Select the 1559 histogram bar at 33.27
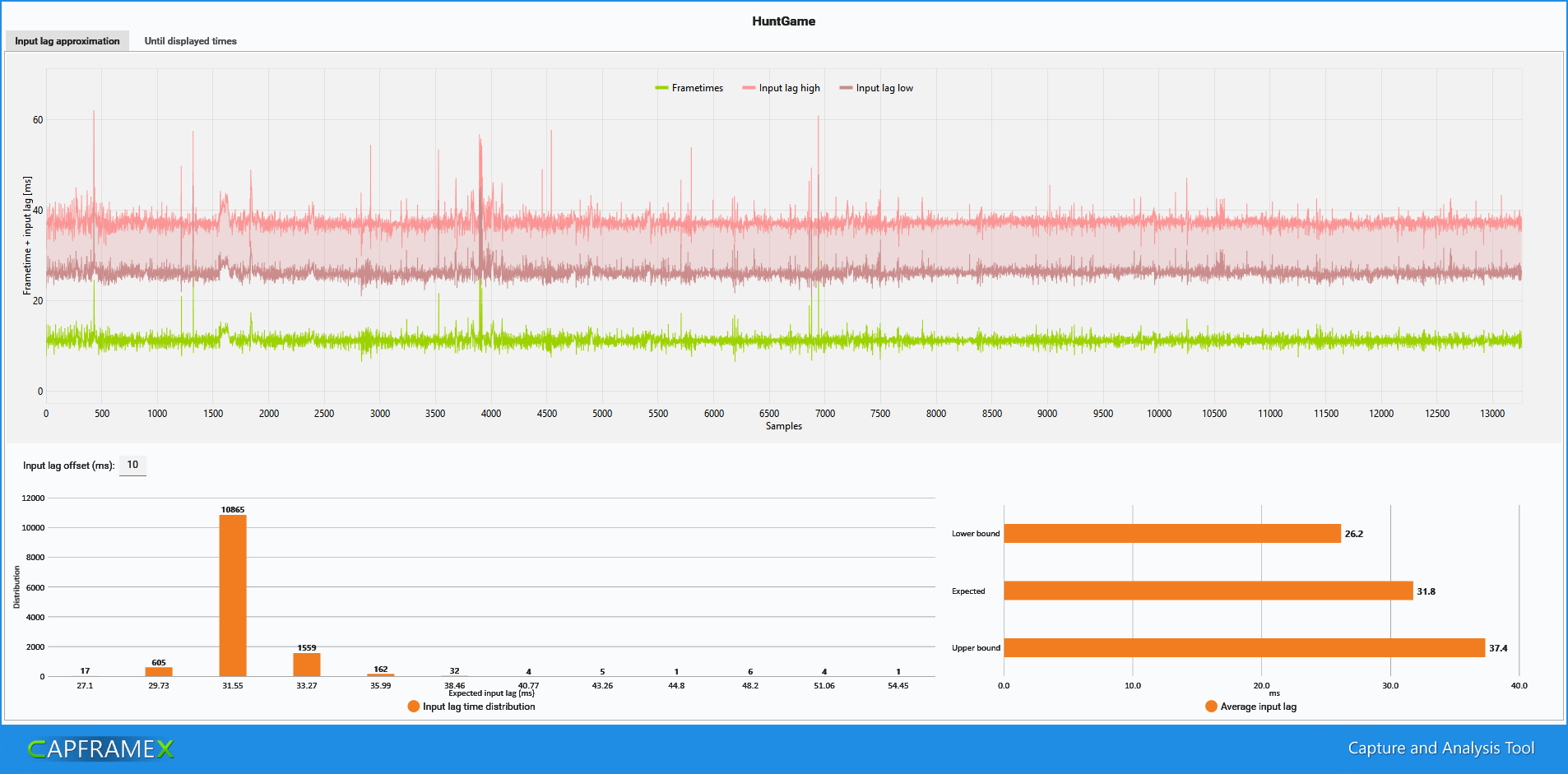Viewport: 1568px width, 774px height. 307,665
